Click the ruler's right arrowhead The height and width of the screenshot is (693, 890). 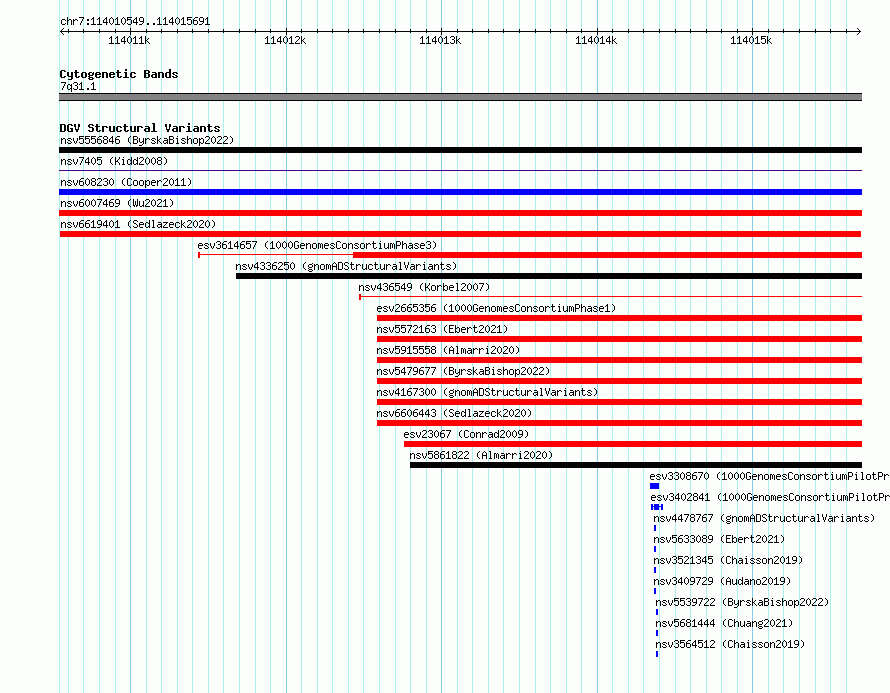858,32
